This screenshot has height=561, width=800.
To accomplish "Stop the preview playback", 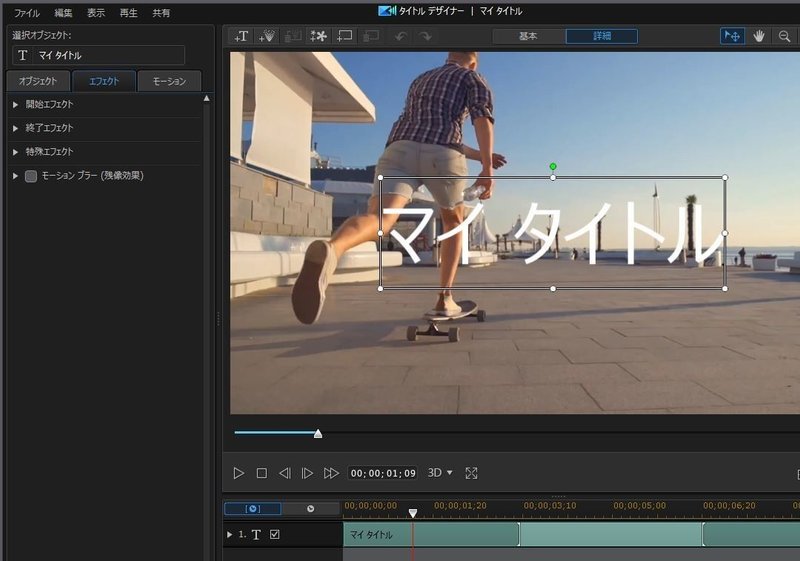I will 262,473.
